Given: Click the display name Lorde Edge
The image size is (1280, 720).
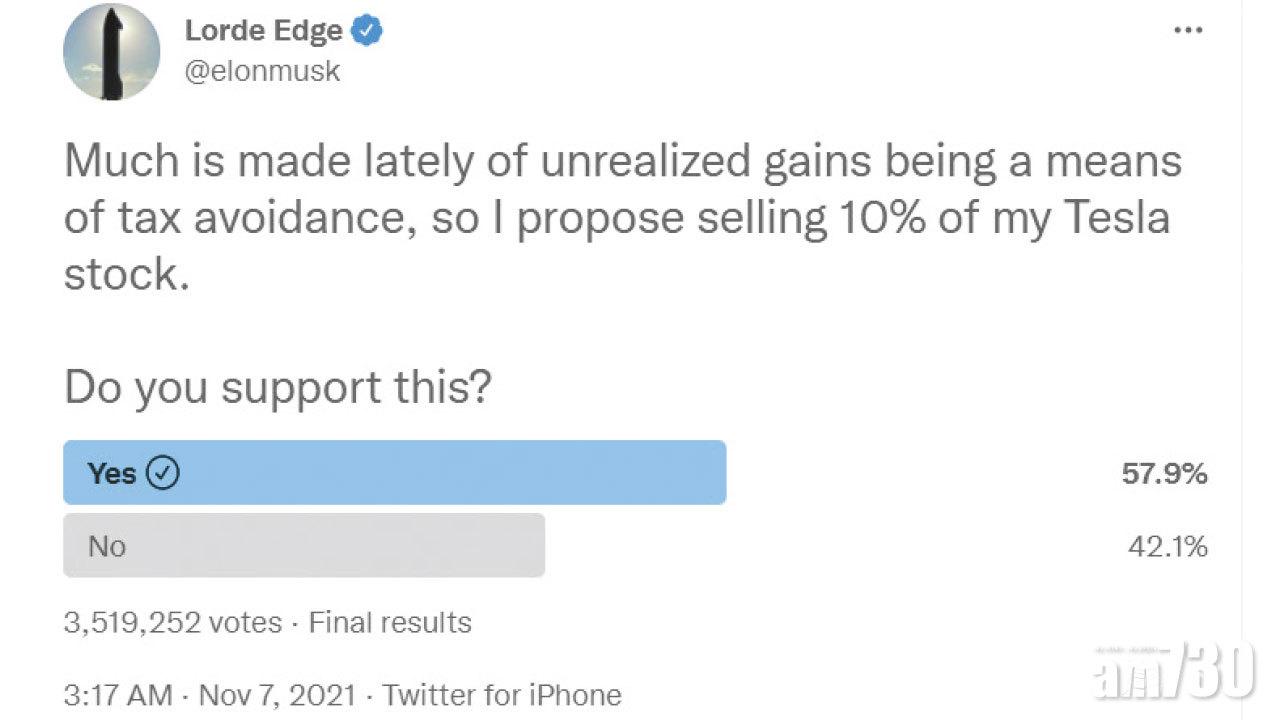Looking at the screenshot, I should (x=262, y=30).
